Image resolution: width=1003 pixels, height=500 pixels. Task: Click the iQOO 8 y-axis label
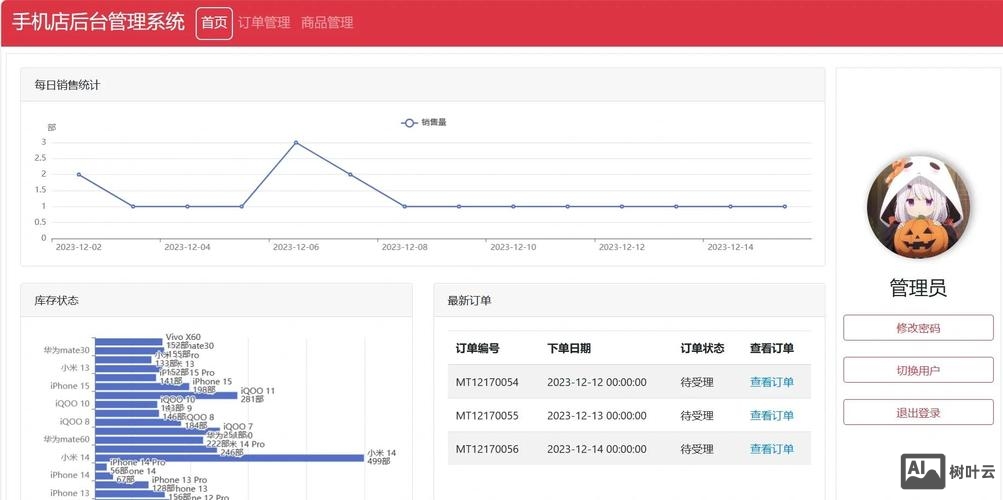point(75,421)
